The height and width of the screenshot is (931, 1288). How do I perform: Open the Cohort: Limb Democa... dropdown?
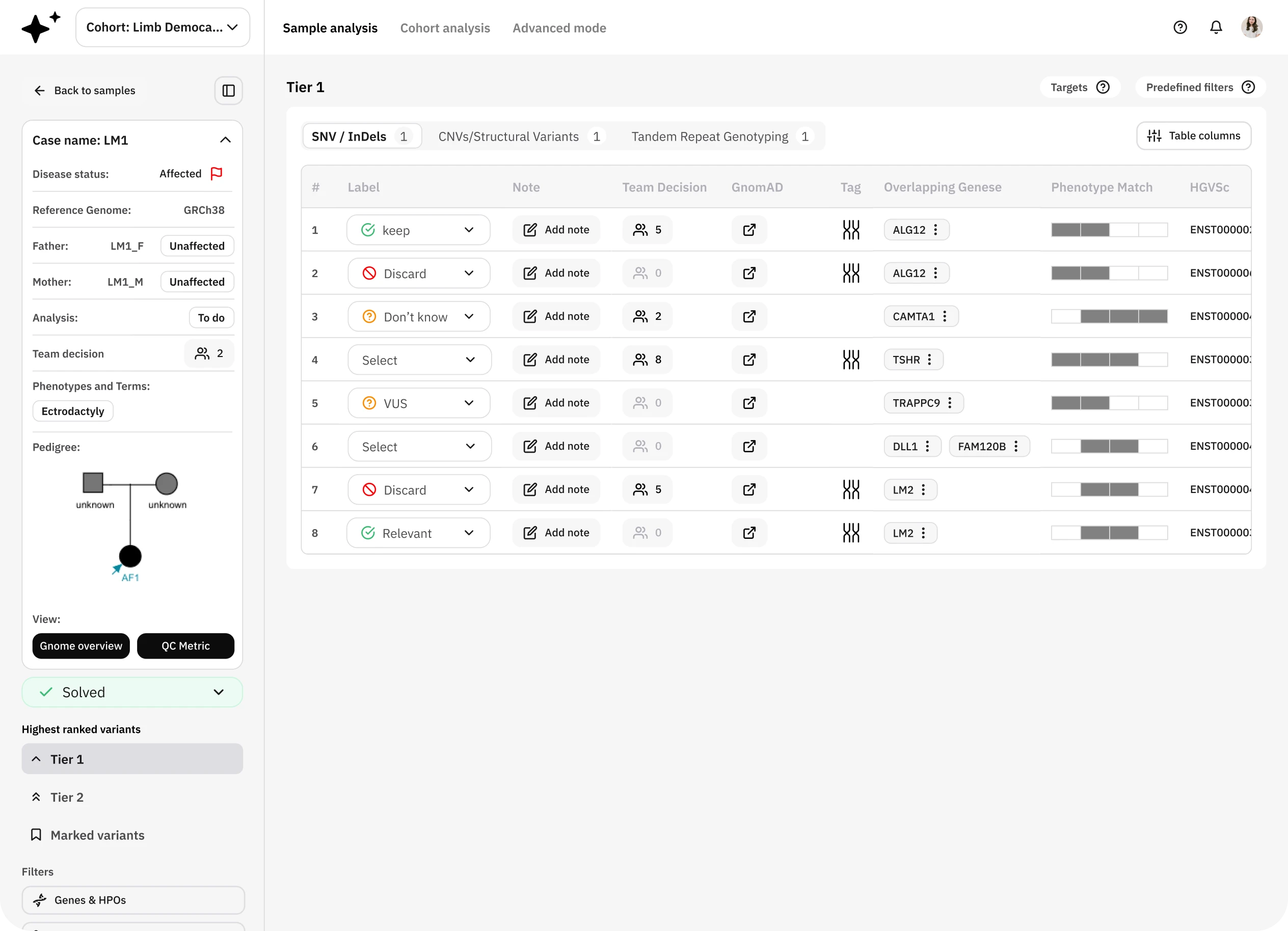[x=163, y=28]
